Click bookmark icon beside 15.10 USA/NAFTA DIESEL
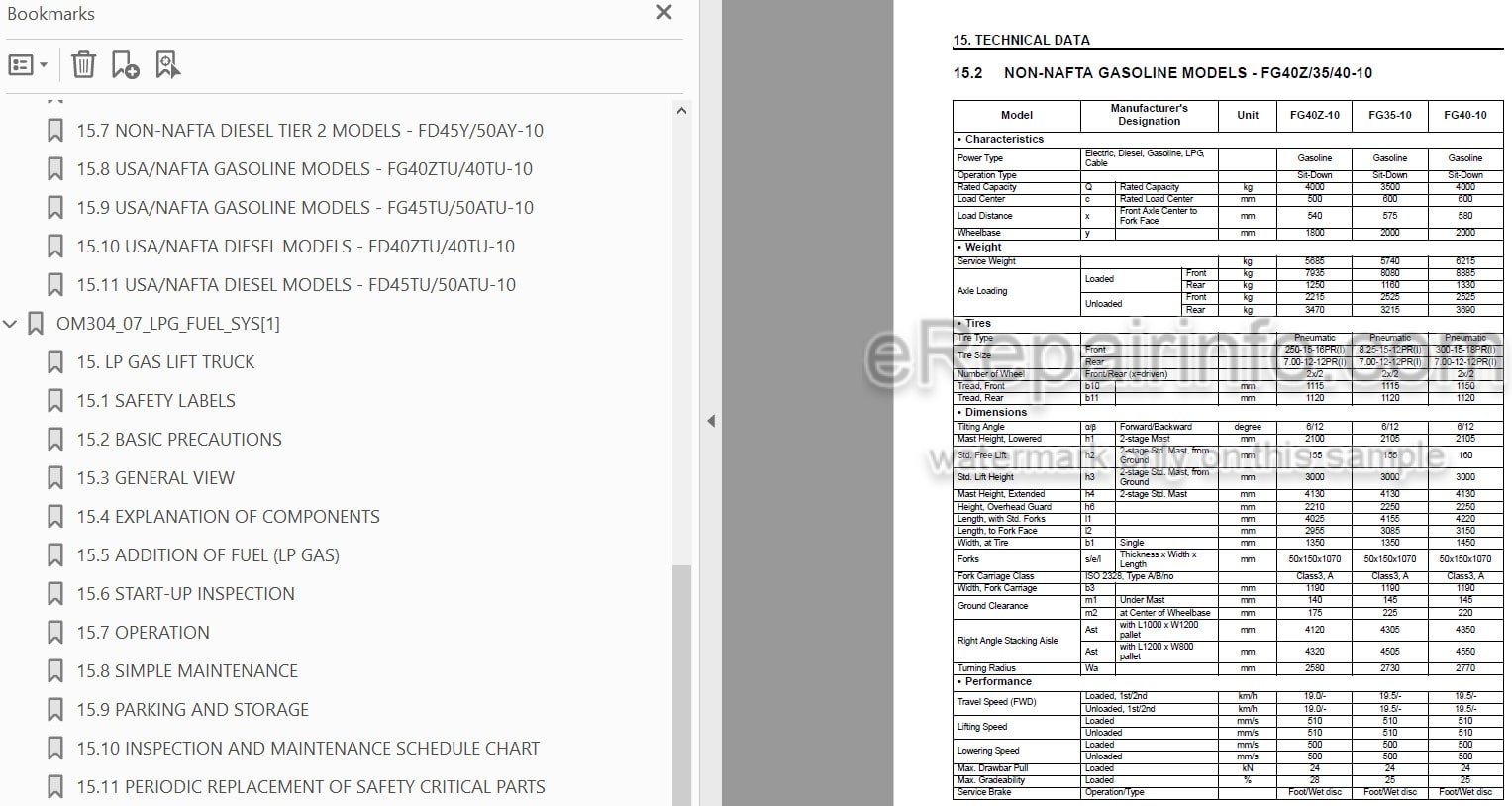 pos(55,247)
